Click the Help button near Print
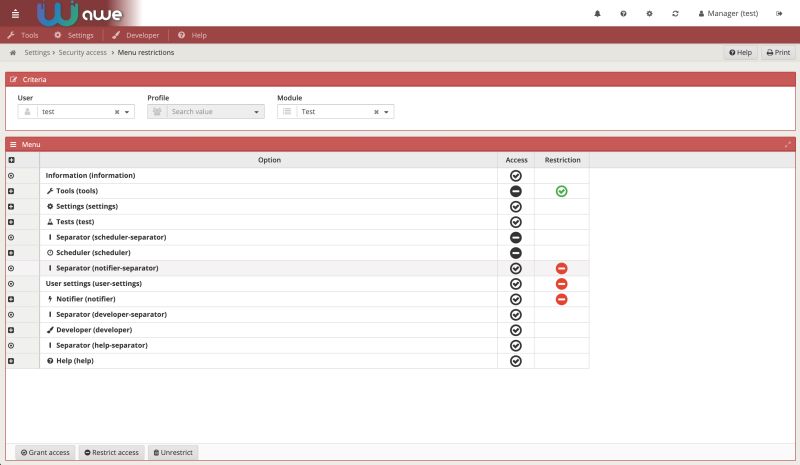The image size is (800, 465). [x=740, y=53]
